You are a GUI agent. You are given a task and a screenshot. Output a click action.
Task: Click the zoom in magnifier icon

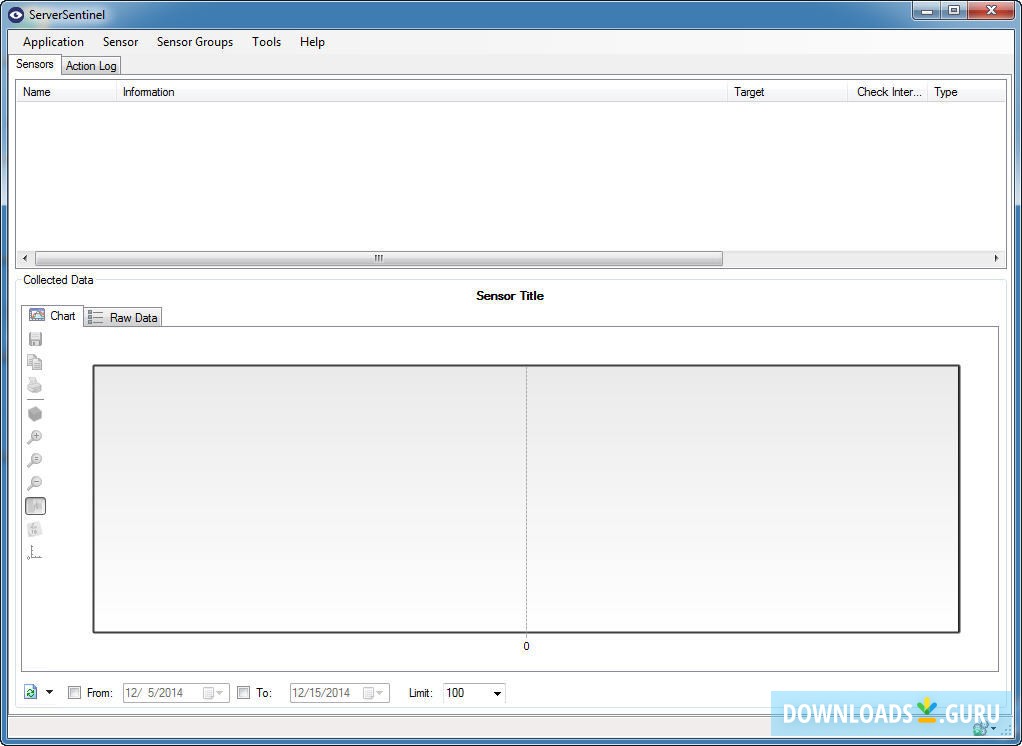35,437
